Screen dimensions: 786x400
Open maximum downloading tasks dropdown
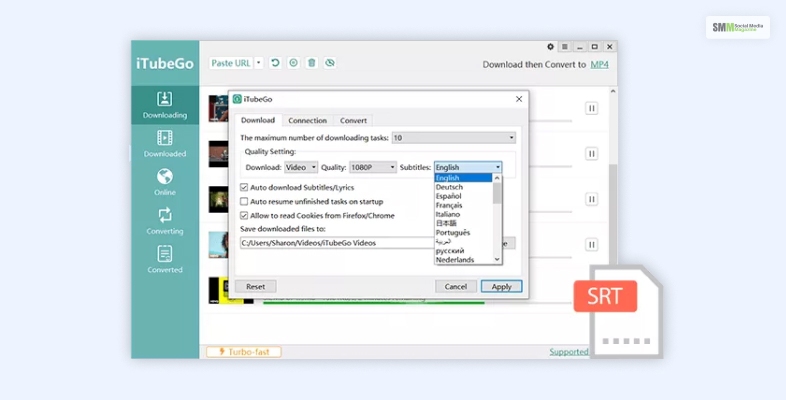pos(454,137)
